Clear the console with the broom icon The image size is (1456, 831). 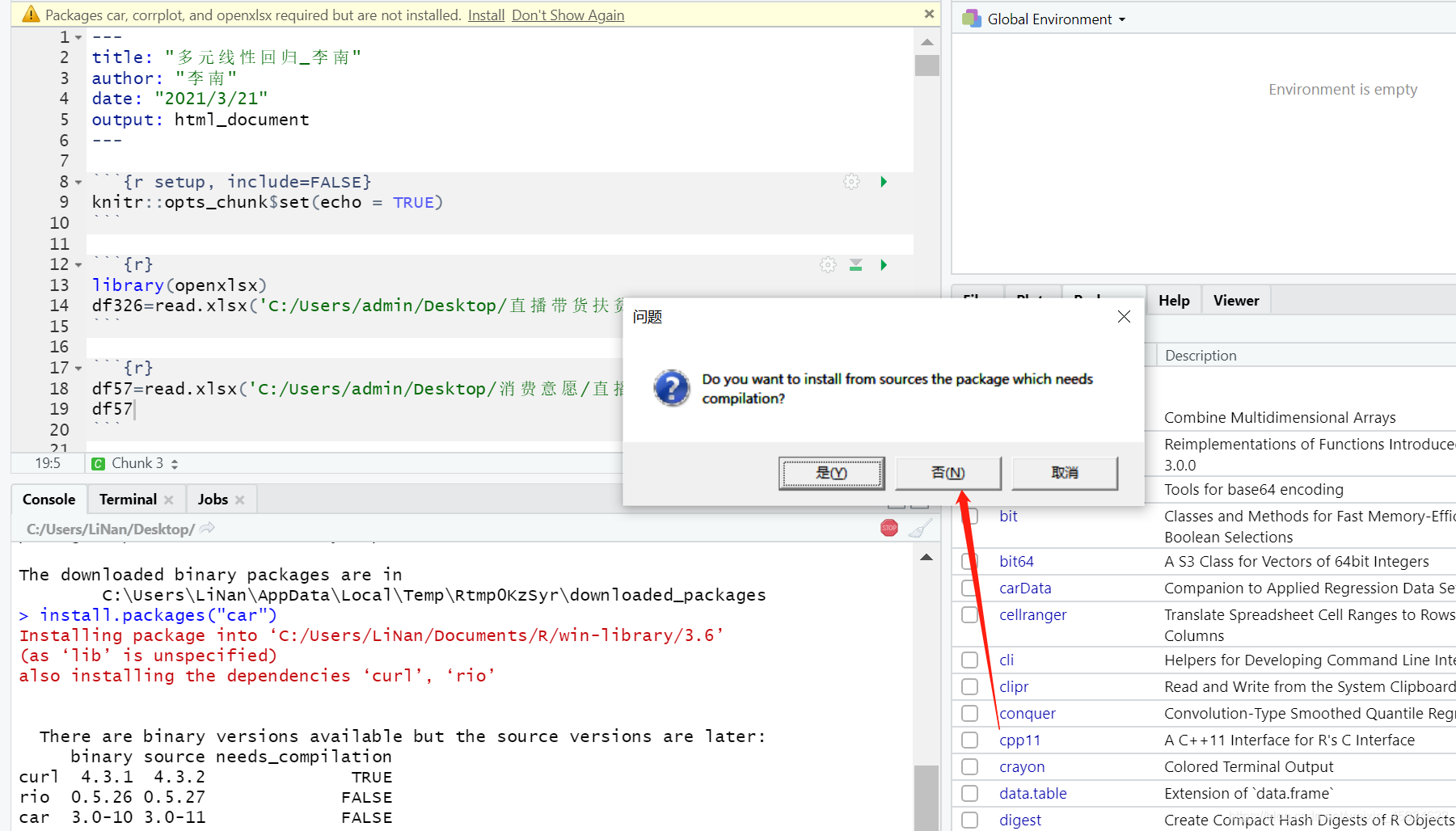point(918,528)
